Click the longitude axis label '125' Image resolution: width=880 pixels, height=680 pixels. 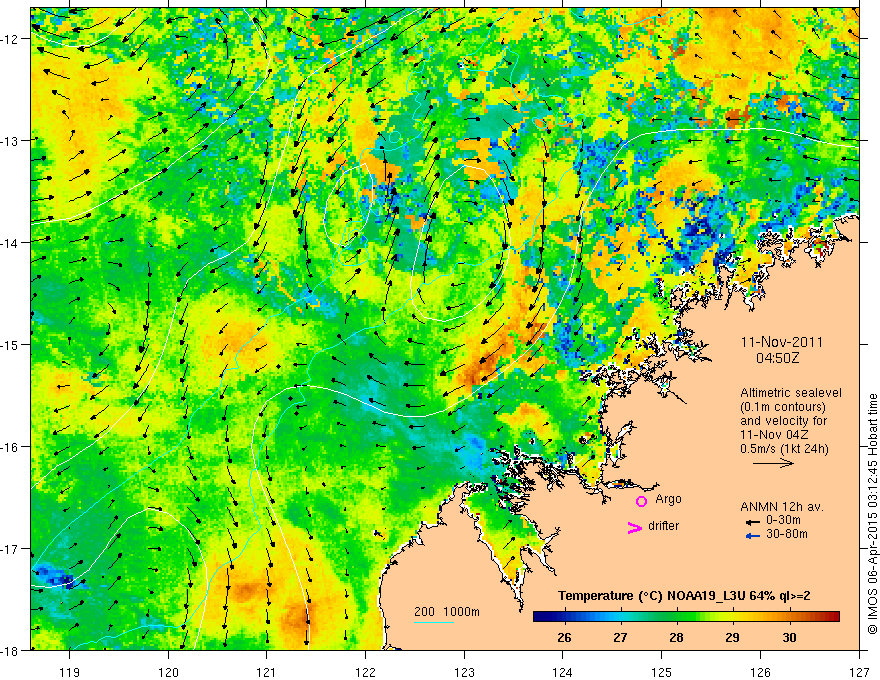click(x=662, y=672)
